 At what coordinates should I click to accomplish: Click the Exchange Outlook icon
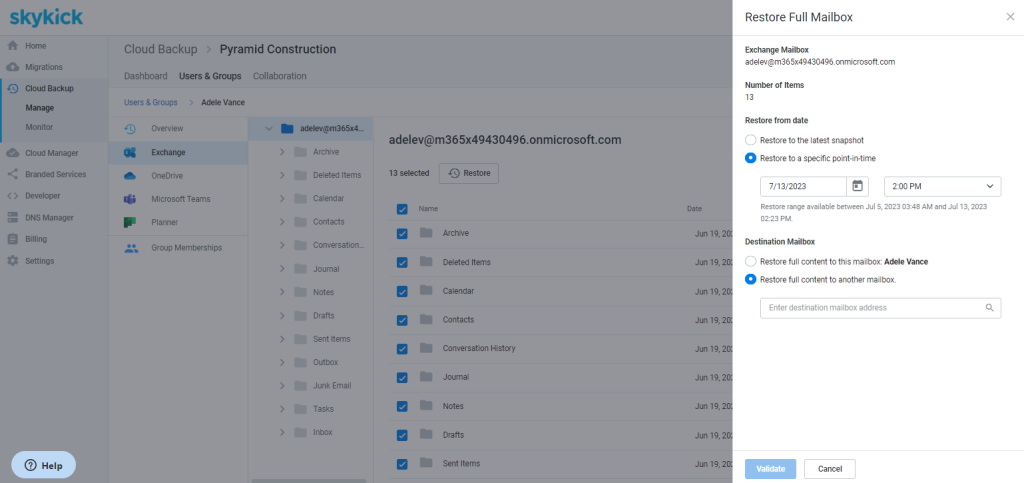pos(130,152)
